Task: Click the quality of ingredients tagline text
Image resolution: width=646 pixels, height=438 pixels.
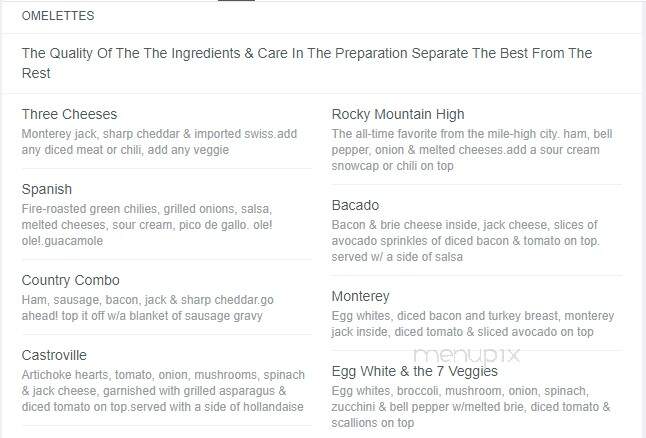Action: 307,63
